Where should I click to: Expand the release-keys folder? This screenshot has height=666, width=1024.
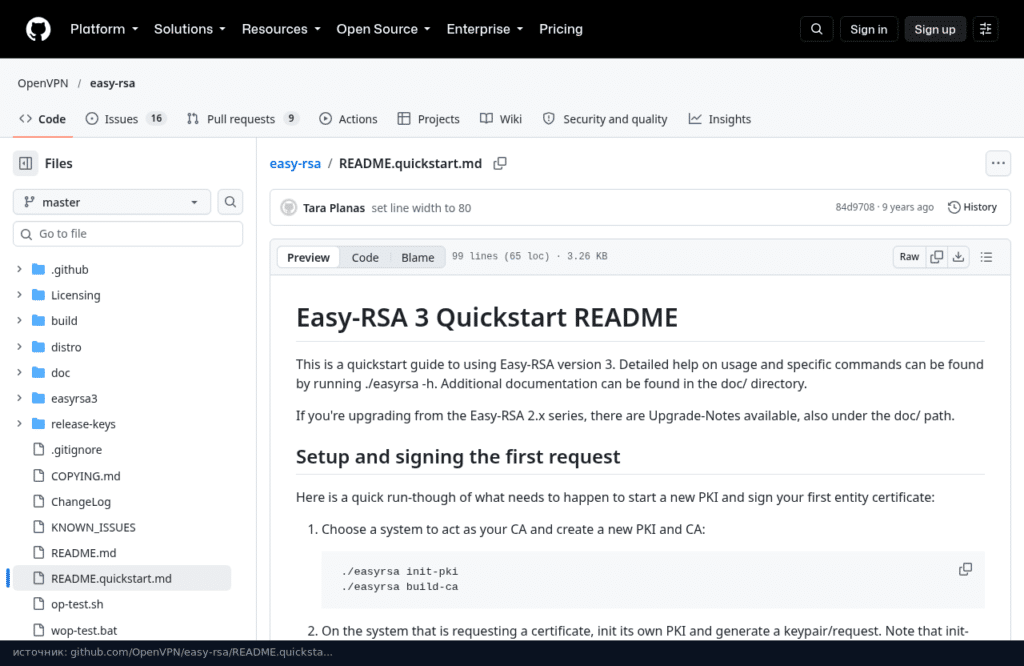pos(19,424)
